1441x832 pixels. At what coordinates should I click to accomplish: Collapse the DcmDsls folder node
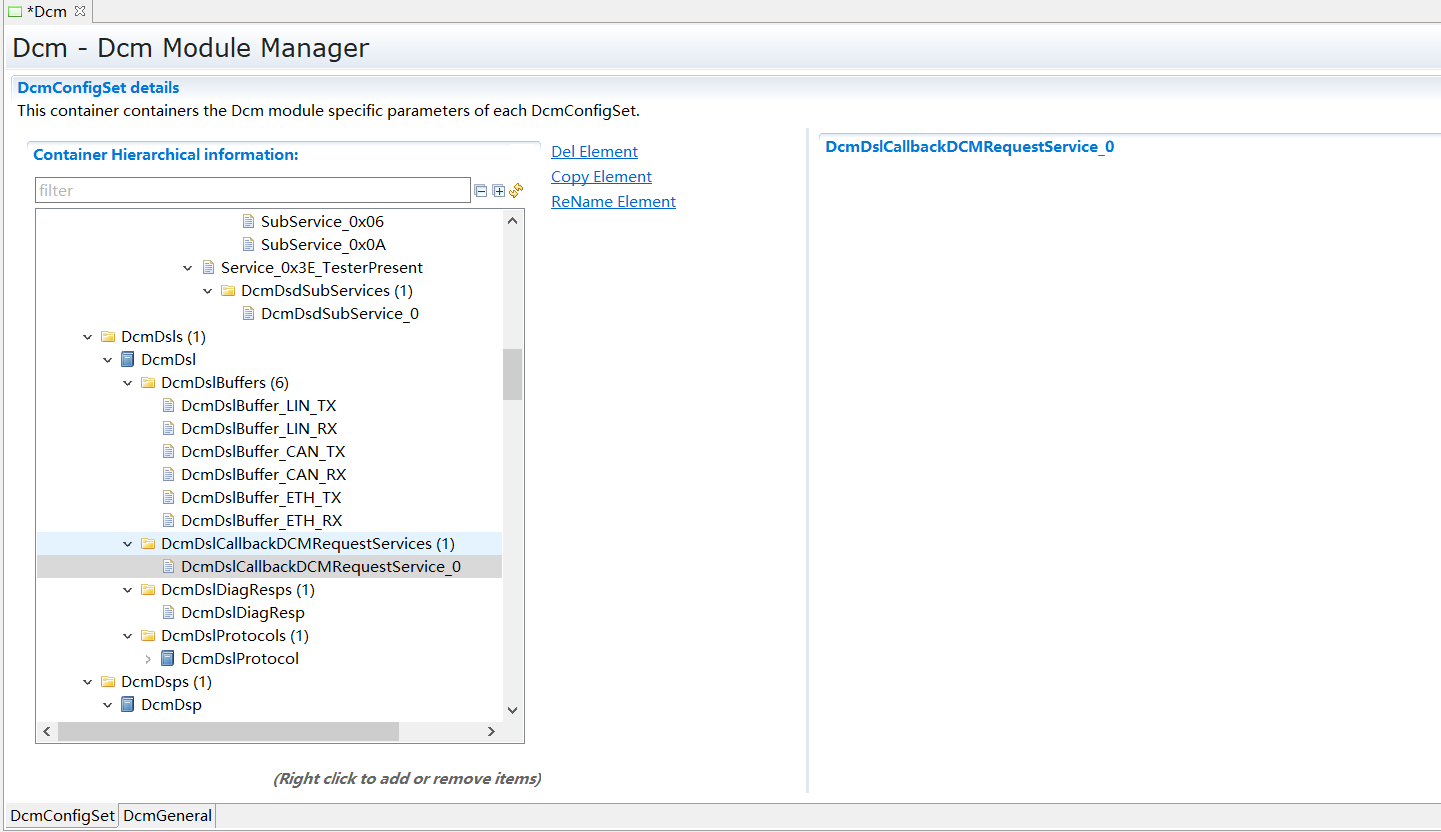coord(88,336)
